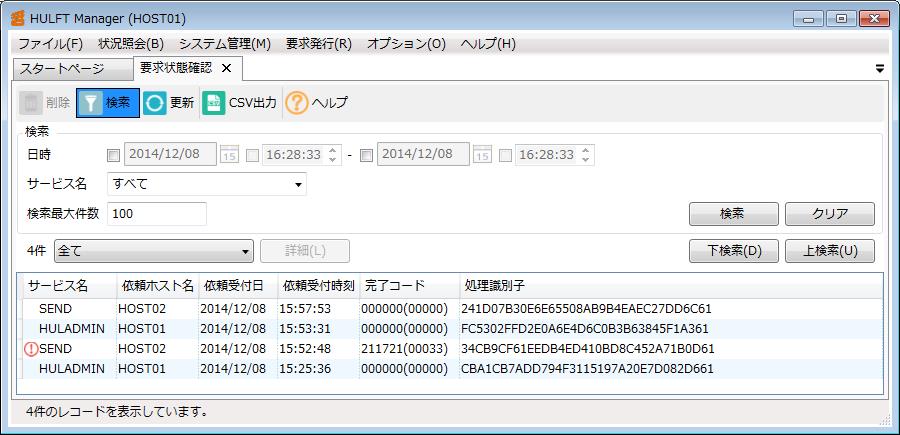Click the 更新 refresh icon
The height and width of the screenshot is (435, 900).
[154, 102]
